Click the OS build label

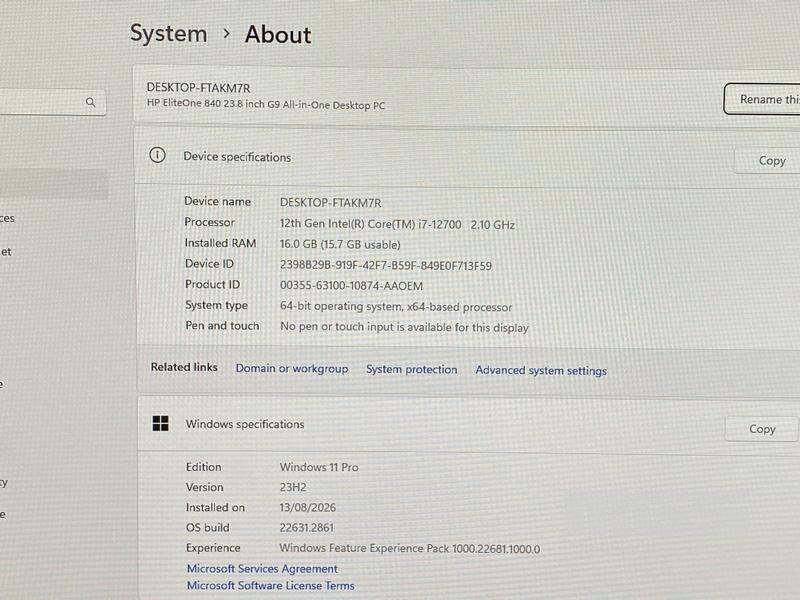tap(208, 528)
